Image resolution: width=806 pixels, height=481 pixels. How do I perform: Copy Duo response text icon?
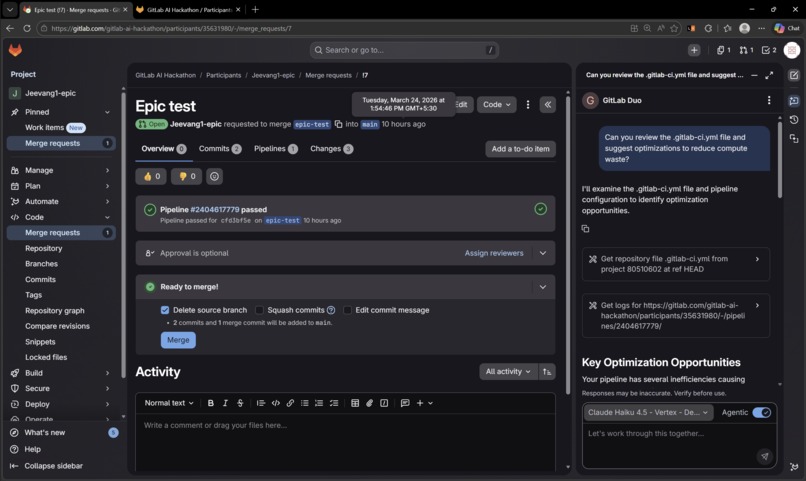(585, 229)
